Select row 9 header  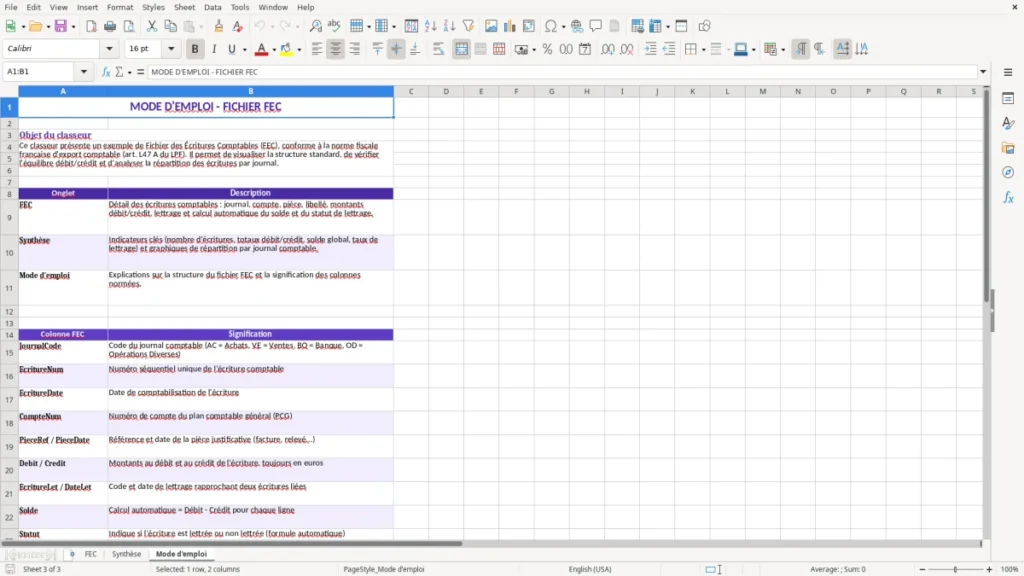pyautogui.click(x=9, y=217)
